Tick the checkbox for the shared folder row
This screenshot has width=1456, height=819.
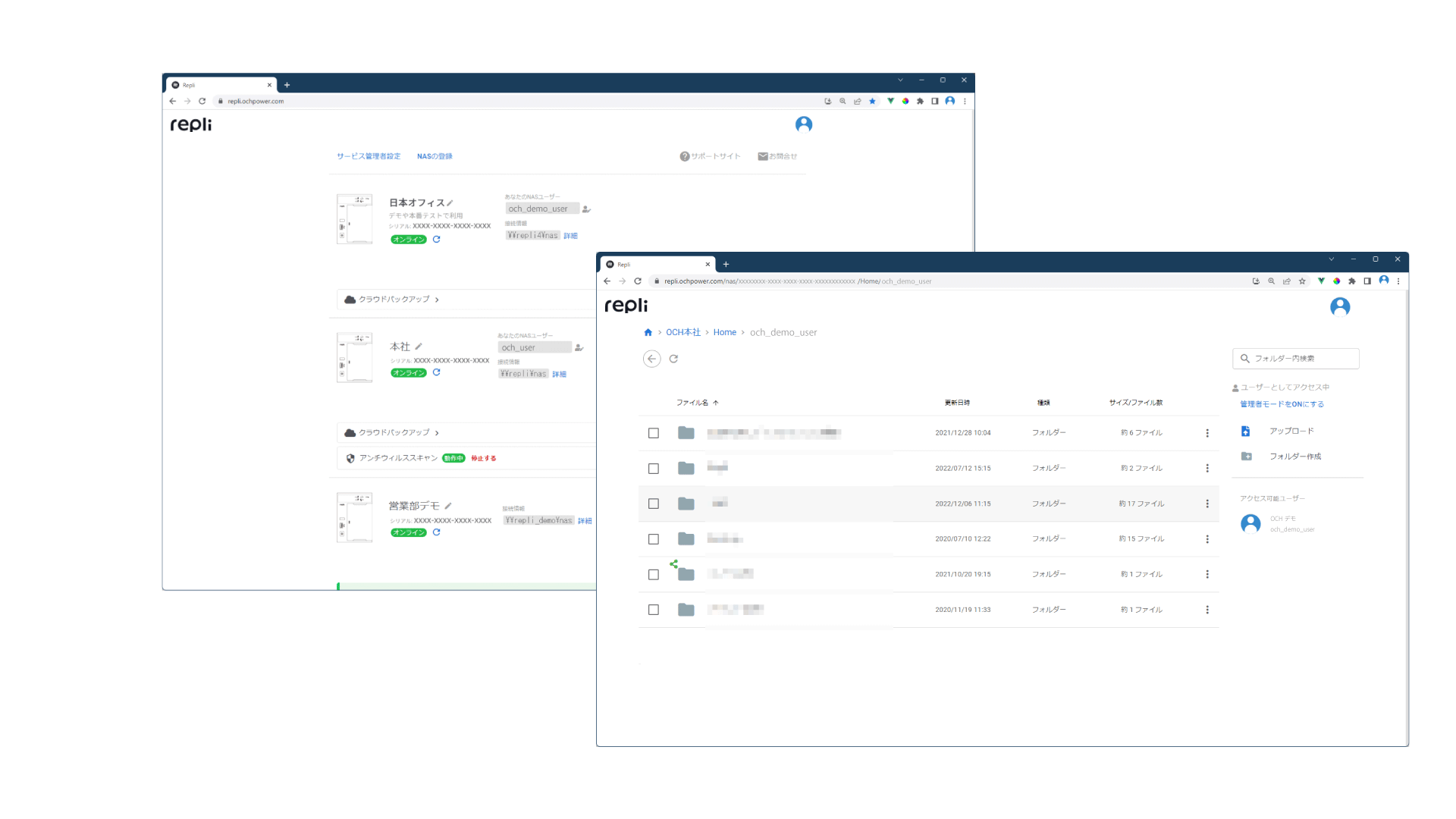point(654,575)
